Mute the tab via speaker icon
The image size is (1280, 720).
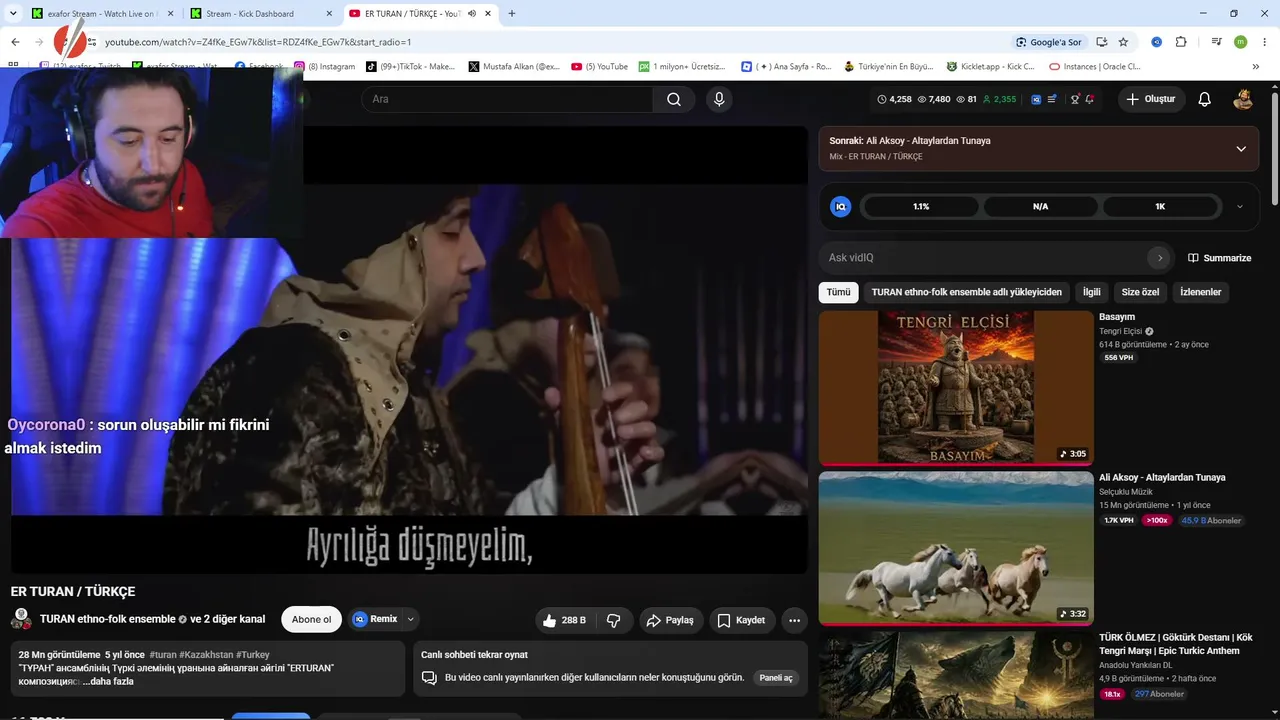tap(472, 13)
